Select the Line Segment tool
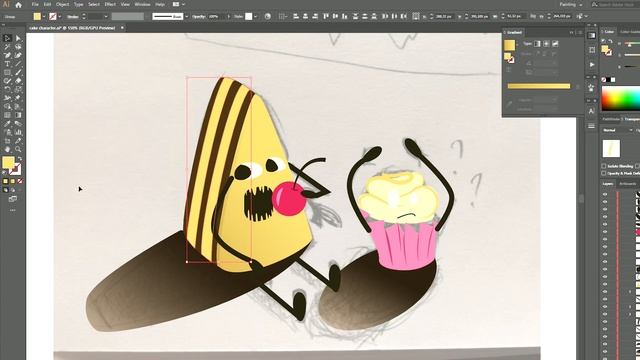 (18, 64)
